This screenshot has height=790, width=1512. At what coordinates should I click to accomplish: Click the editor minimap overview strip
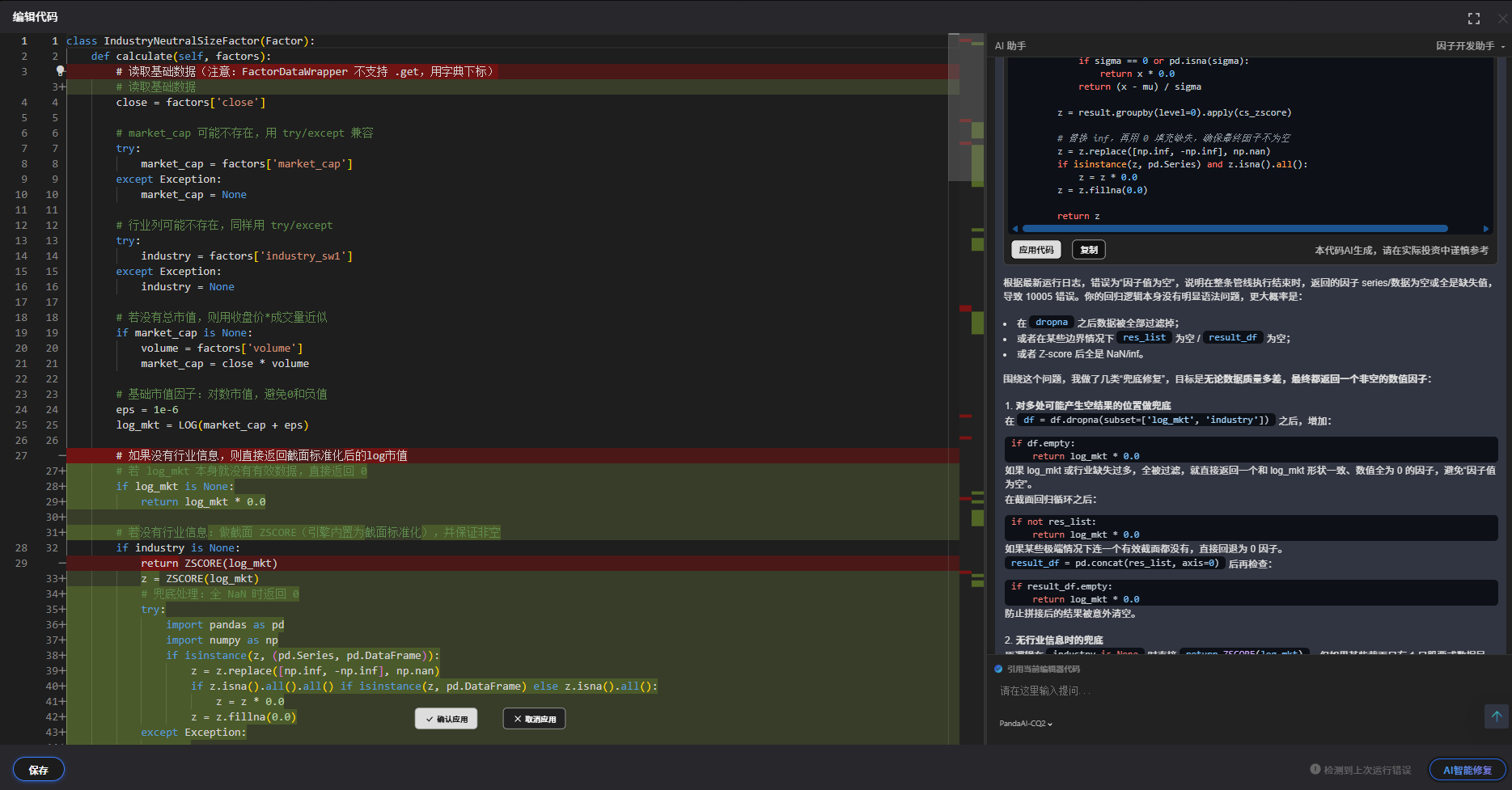971,388
